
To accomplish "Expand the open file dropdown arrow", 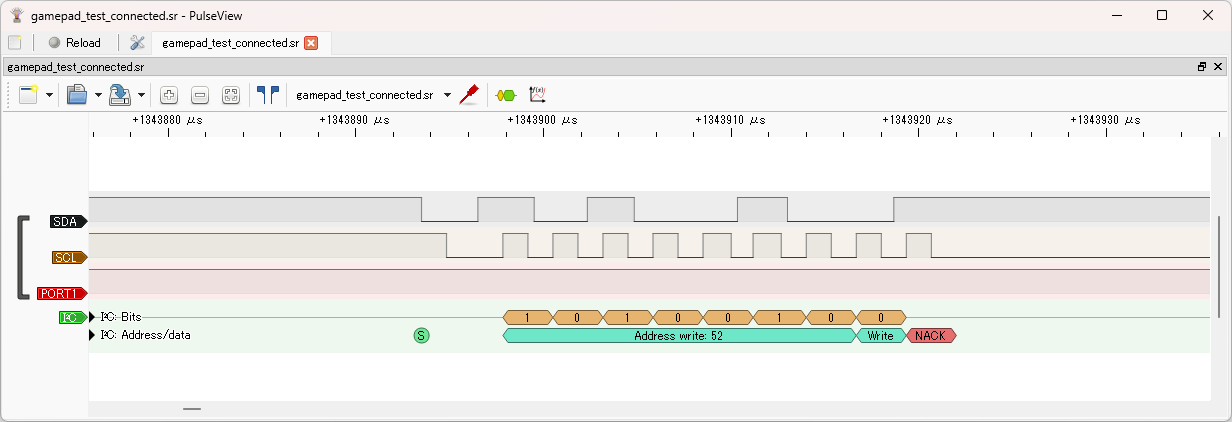I will click(x=98, y=95).
